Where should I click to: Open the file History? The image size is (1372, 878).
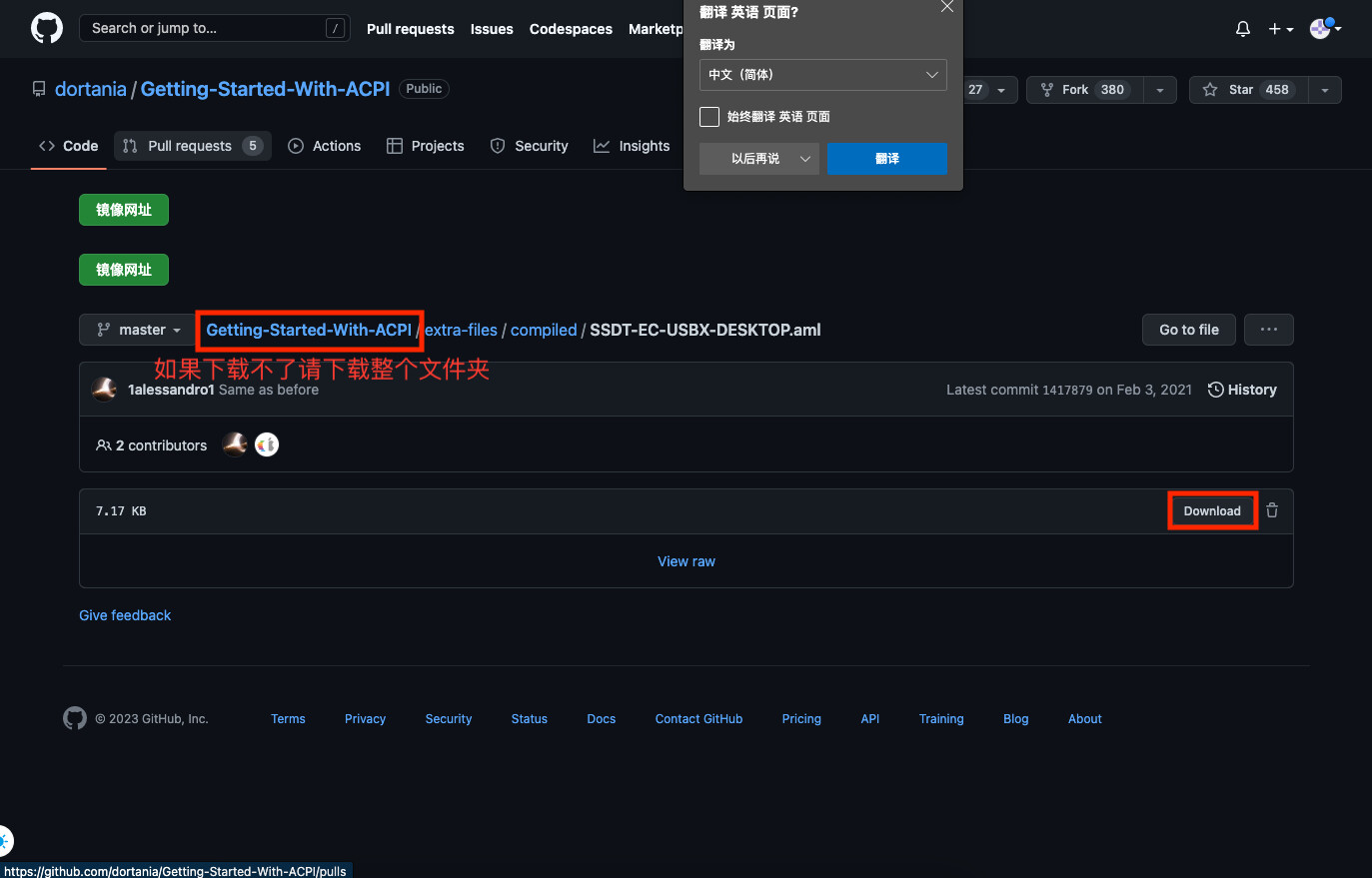pyautogui.click(x=1242, y=390)
